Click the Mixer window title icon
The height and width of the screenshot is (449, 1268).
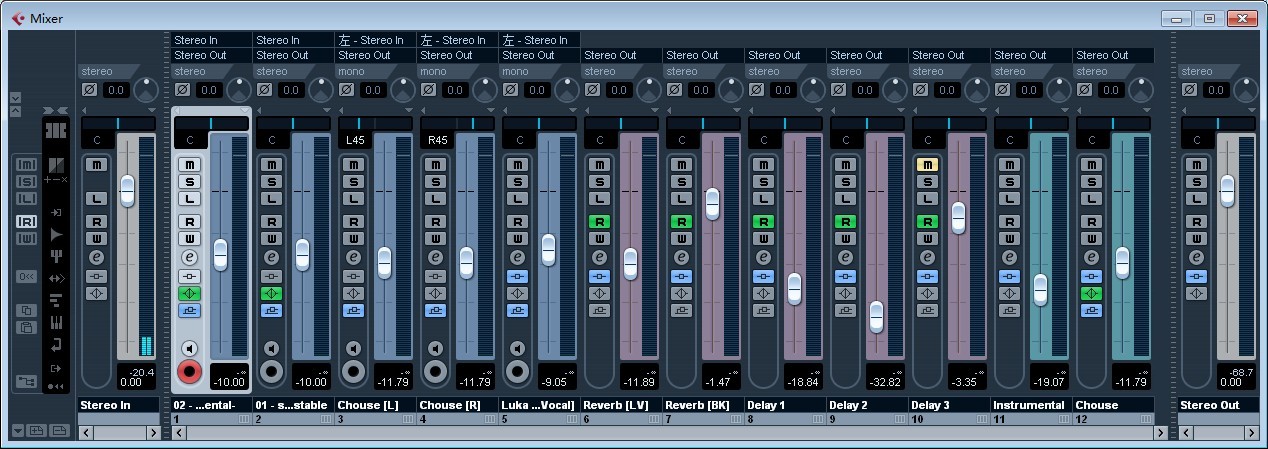(18, 18)
